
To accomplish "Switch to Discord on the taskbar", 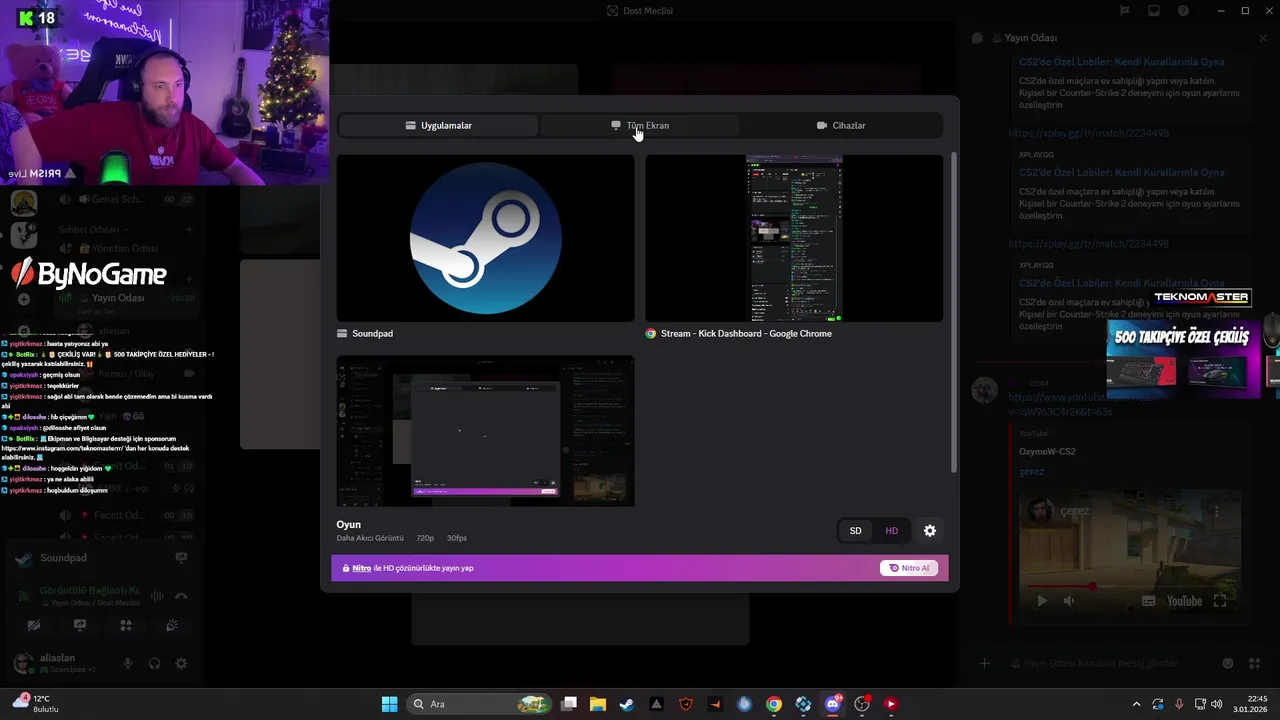I will (x=832, y=704).
